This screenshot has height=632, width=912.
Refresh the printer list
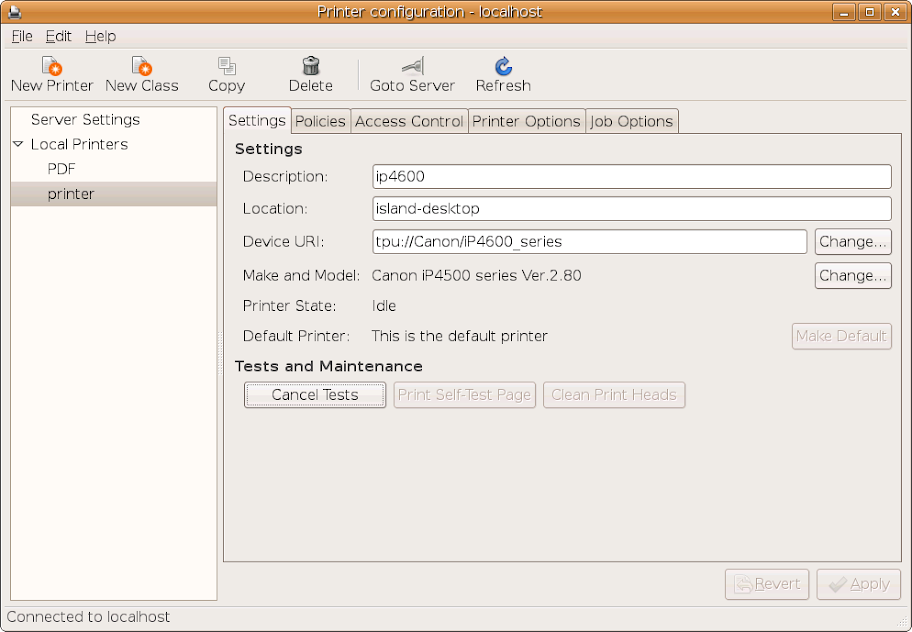click(503, 67)
